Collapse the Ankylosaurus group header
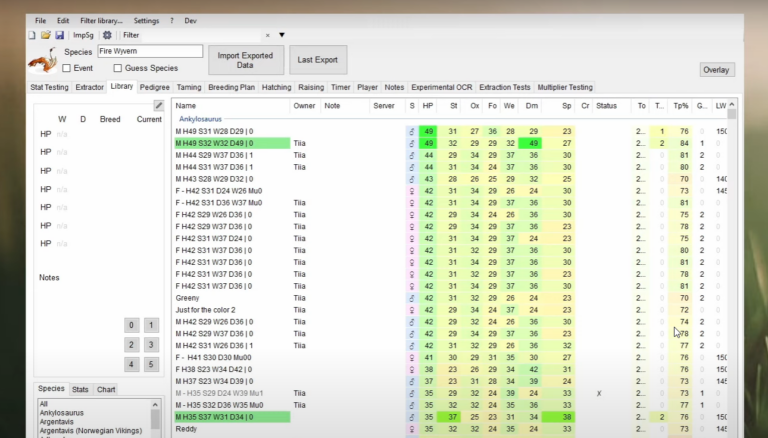This screenshot has width=768, height=438. 200,119
